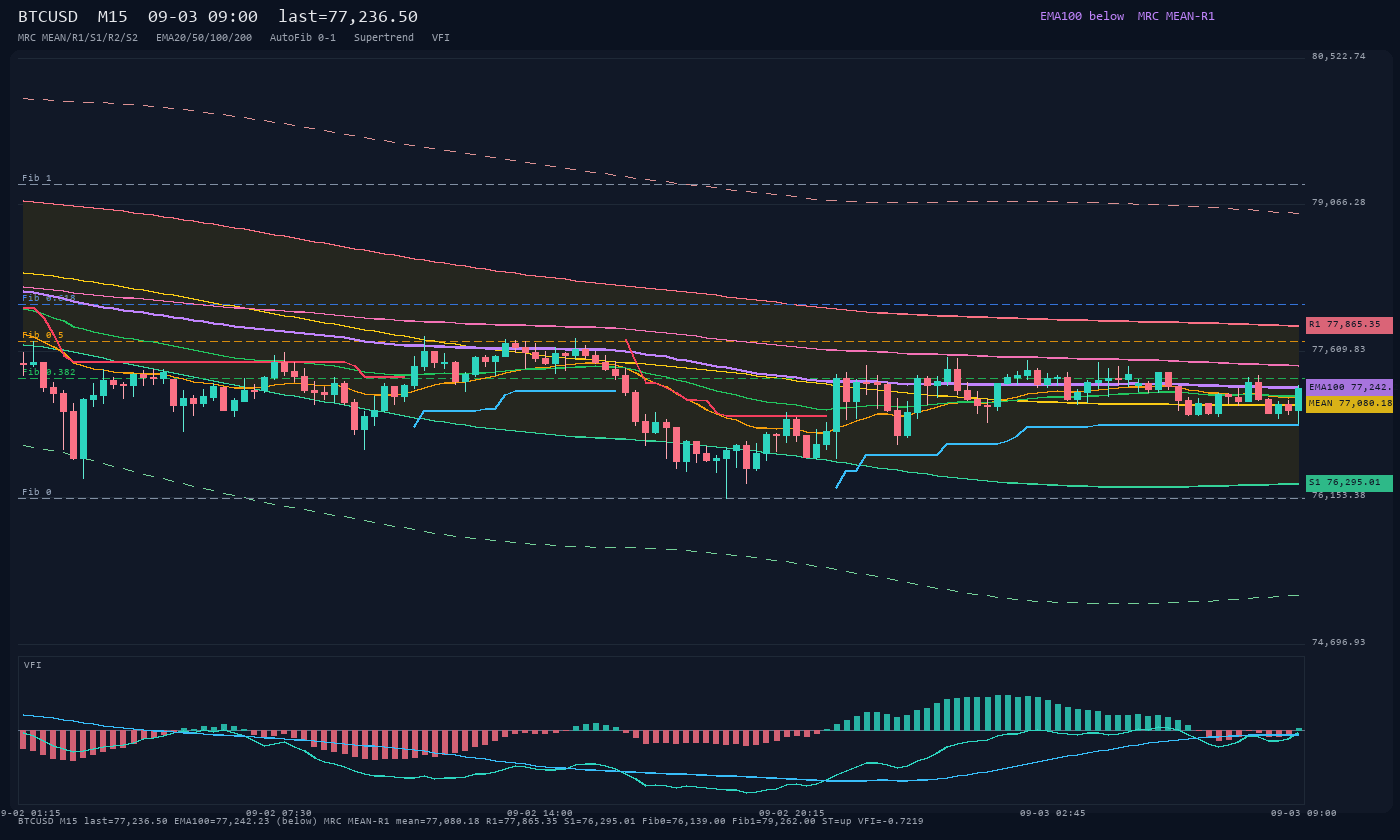Click the BTCUSD symbol title
The width and height of the screenshot is (1400, 840).
click(48, 17)
